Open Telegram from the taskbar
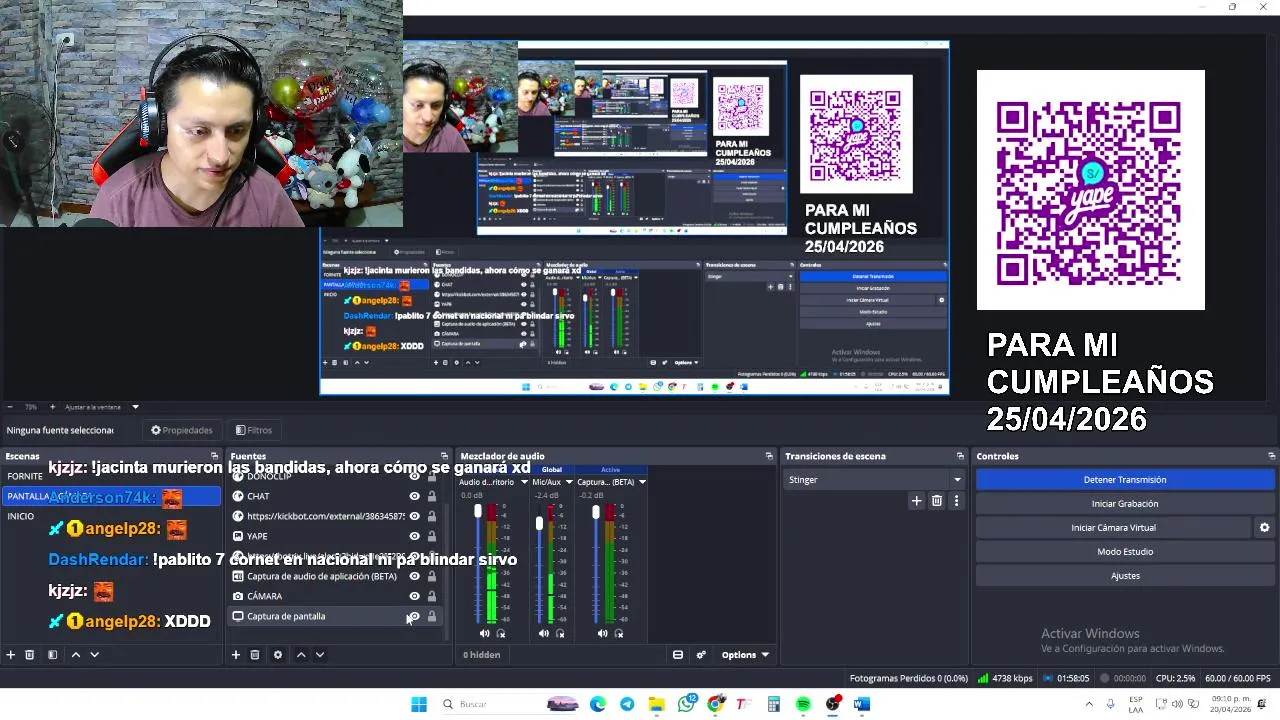The width and height of the screenshot is (1280, 720). click(x=627, y=704)
